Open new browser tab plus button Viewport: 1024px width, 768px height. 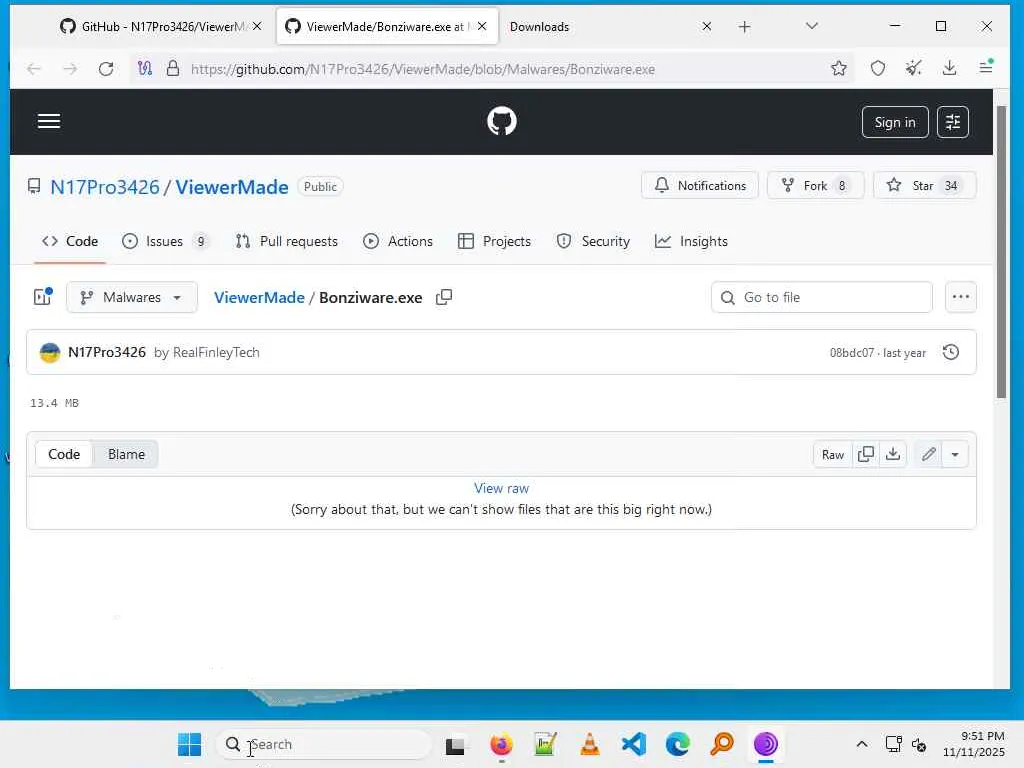coord(744,27)
